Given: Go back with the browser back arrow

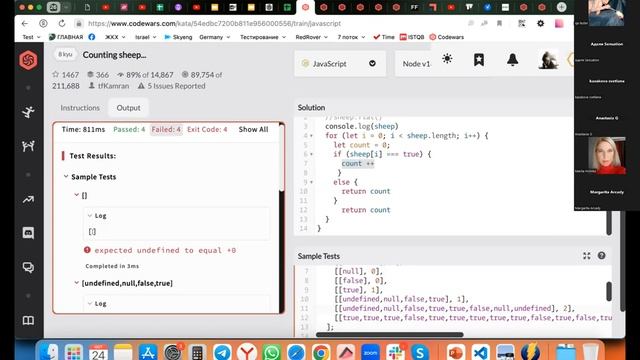Looking at the screenshot, I should [25, 24].
